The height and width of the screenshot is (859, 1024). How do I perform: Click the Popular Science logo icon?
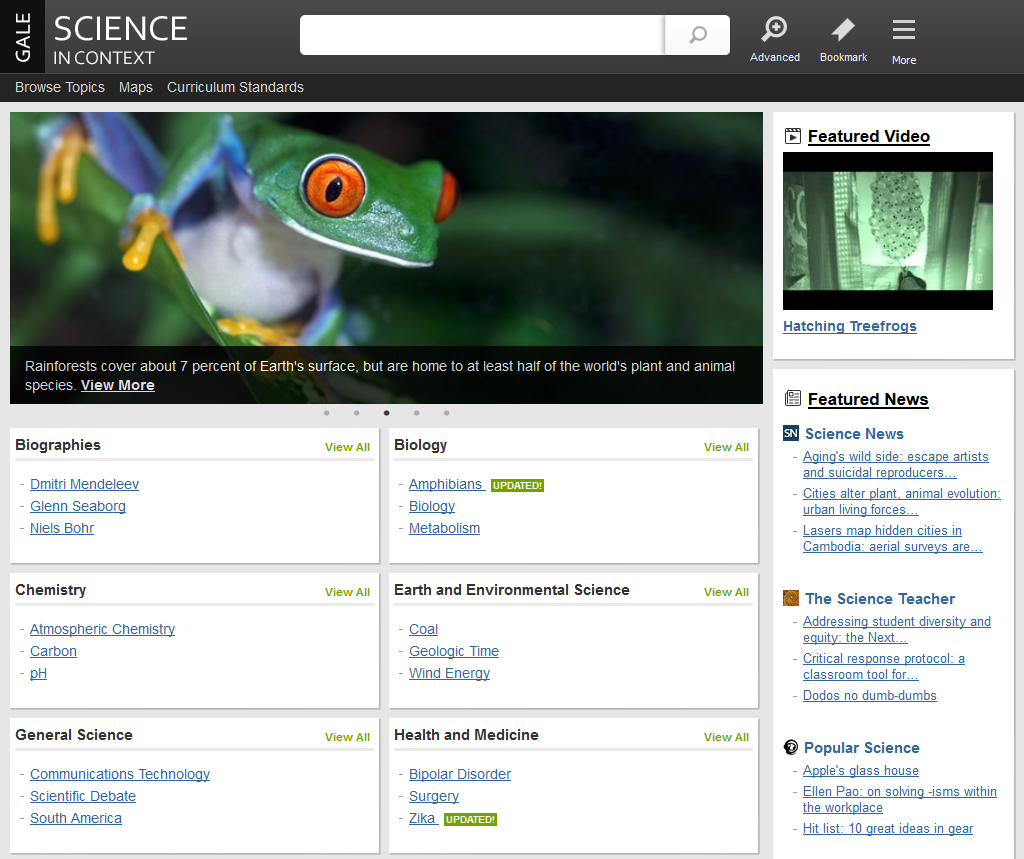pyautogui.click(x=791, y=747)
